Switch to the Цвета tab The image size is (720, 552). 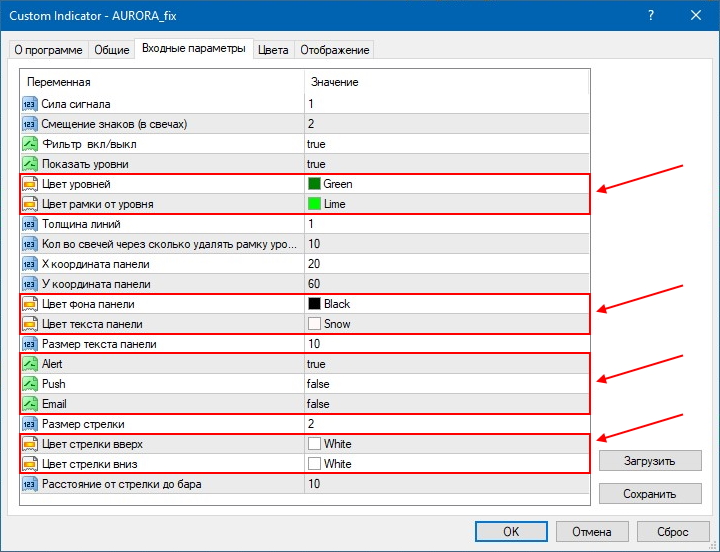click(x=273, y=50)
